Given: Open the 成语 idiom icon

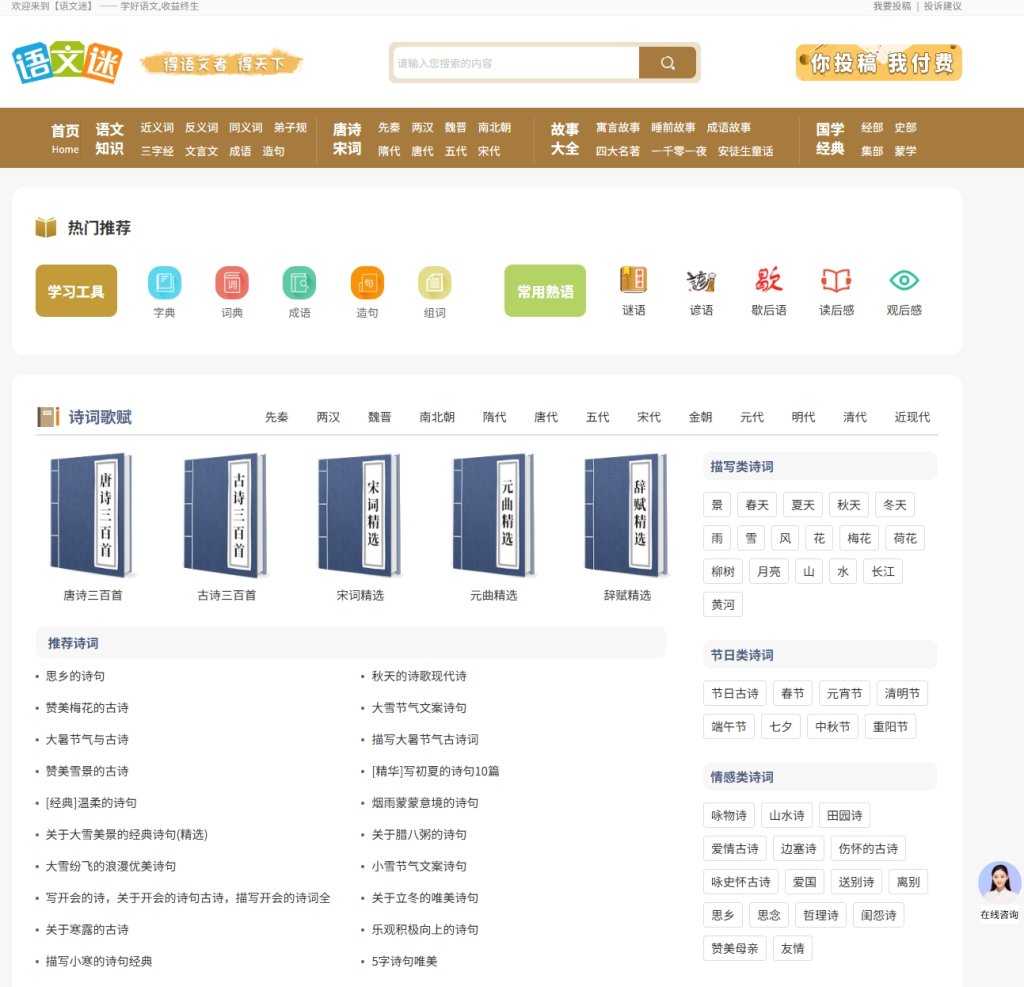Looking at the screenshot, I should pos(299,283).
